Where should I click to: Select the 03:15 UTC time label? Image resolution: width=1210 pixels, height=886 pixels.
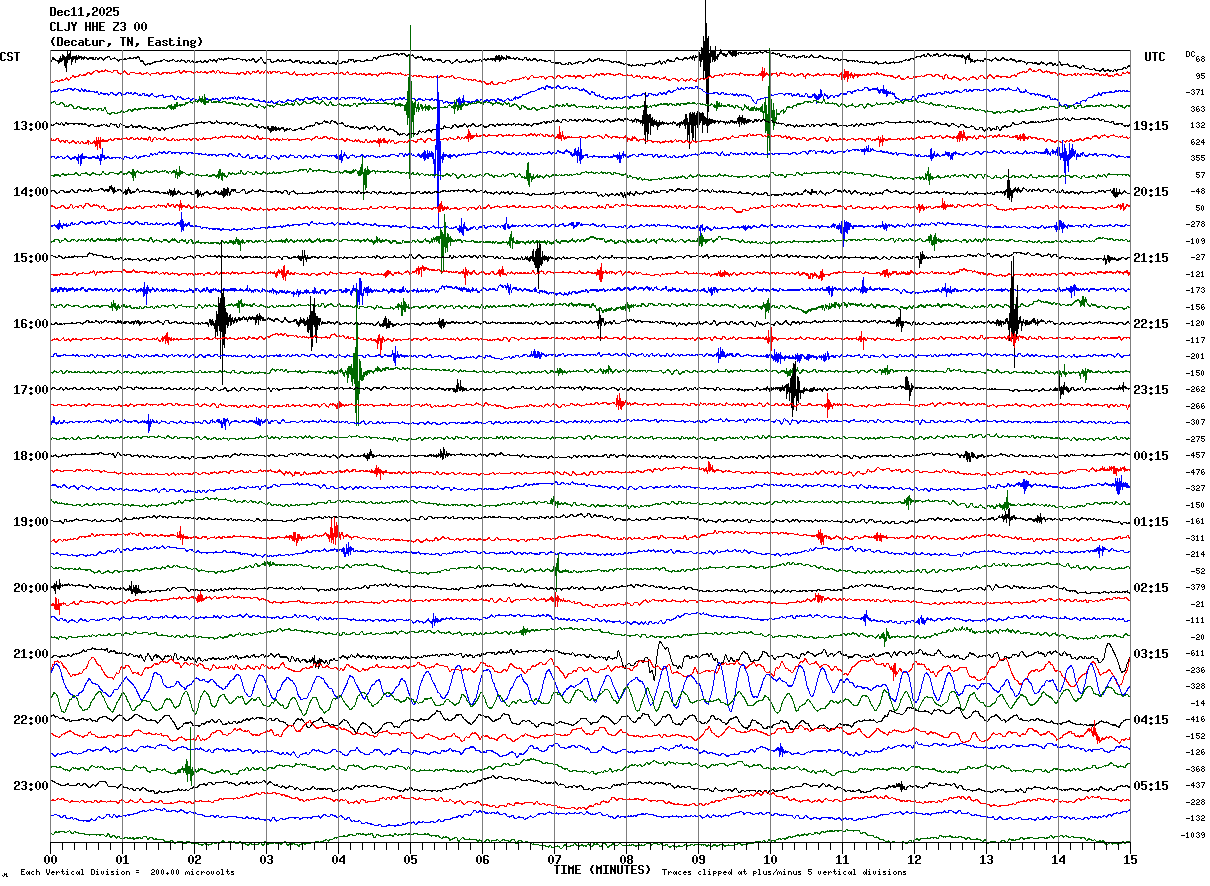[x=1151, y=654]
